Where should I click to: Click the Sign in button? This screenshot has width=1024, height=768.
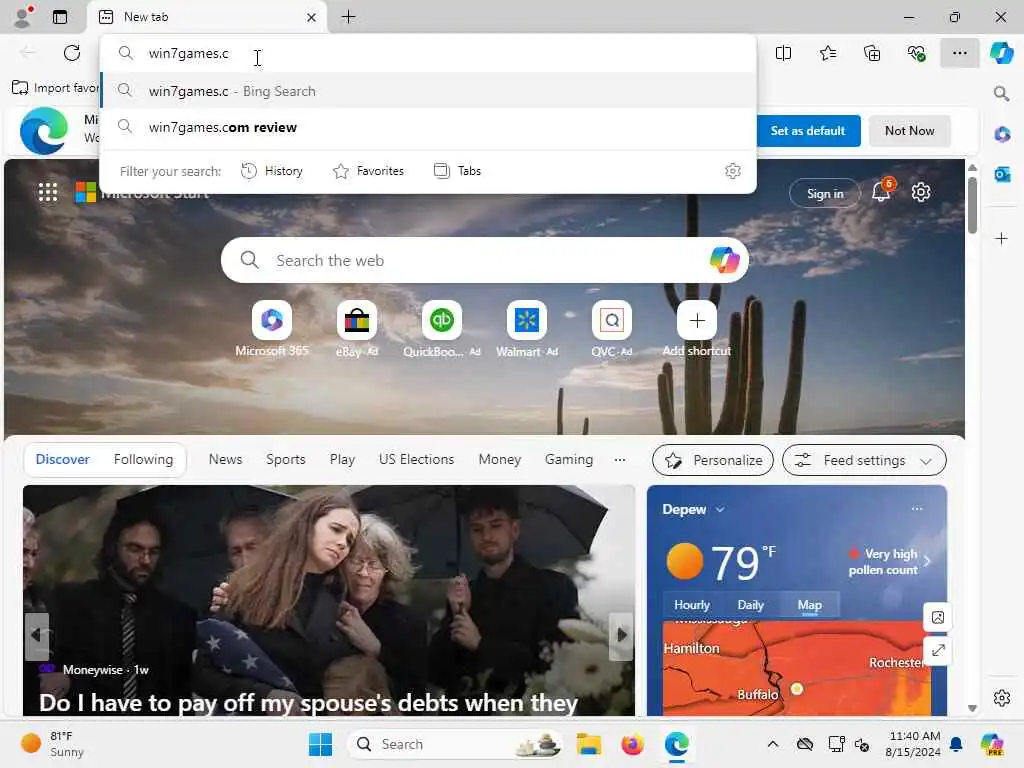point(825,193)
